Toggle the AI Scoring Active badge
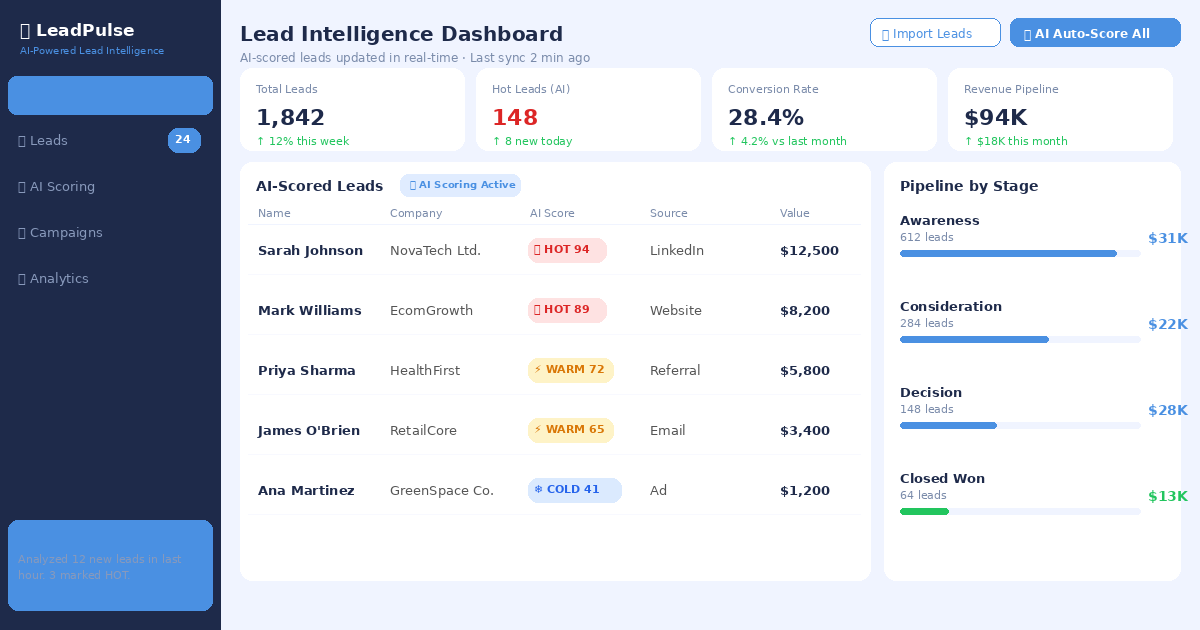1200x630 pixels. coord(460,185)
